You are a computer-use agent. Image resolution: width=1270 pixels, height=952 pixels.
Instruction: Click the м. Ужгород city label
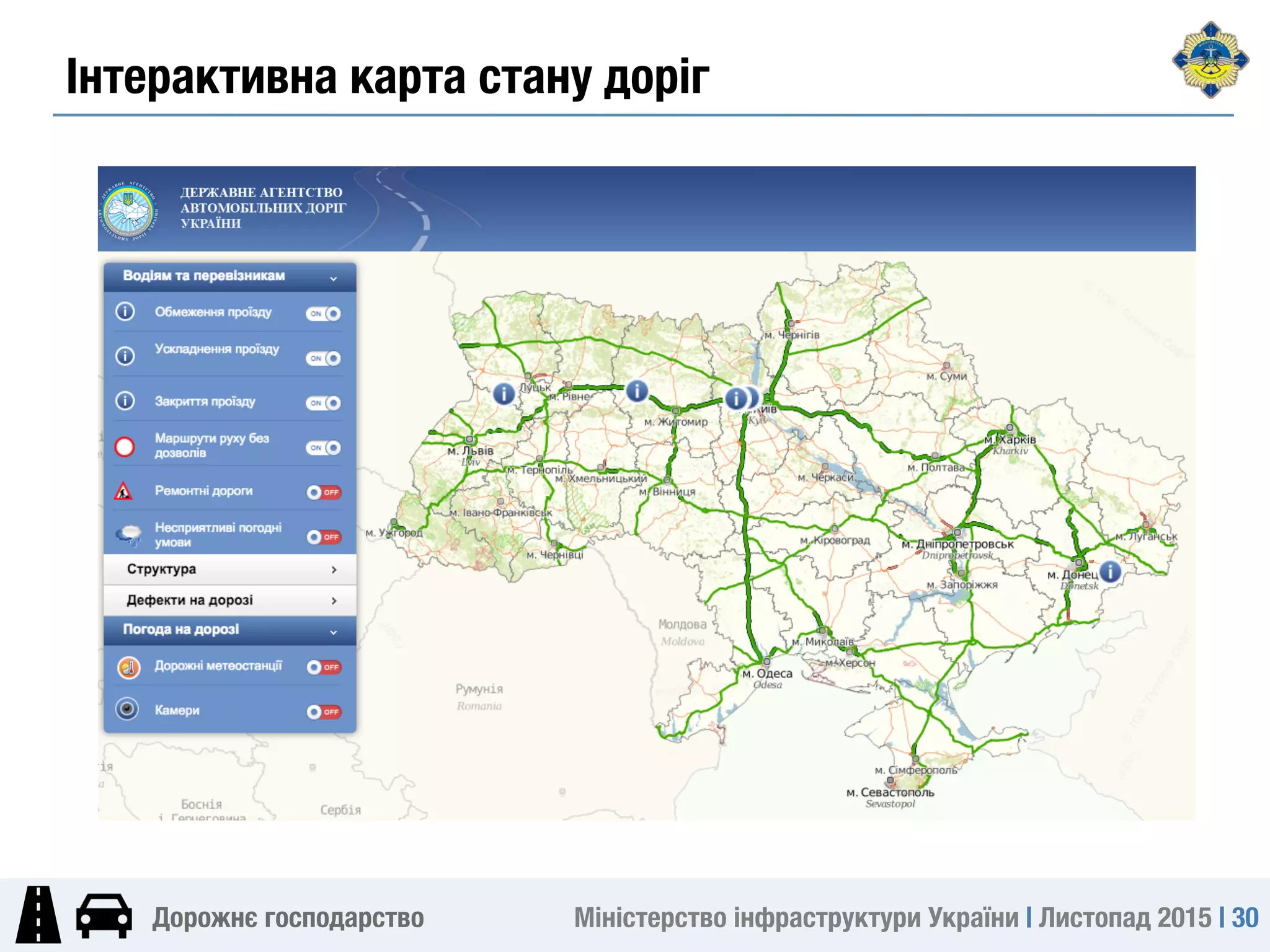tap(394, 532)
